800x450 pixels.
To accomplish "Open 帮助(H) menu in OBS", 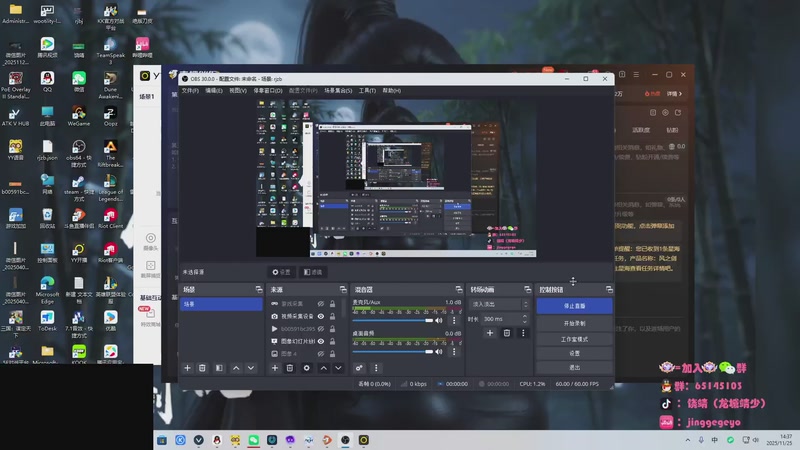I will 391,90.
